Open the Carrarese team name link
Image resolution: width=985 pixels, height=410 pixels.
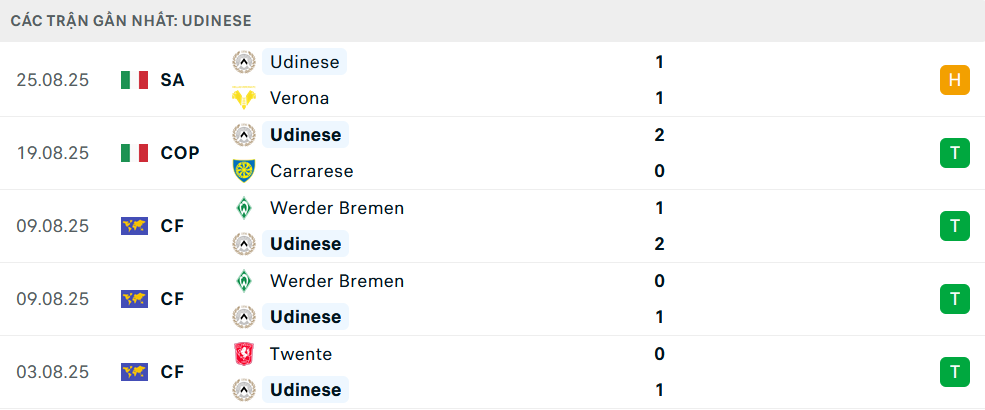point(311,171)
